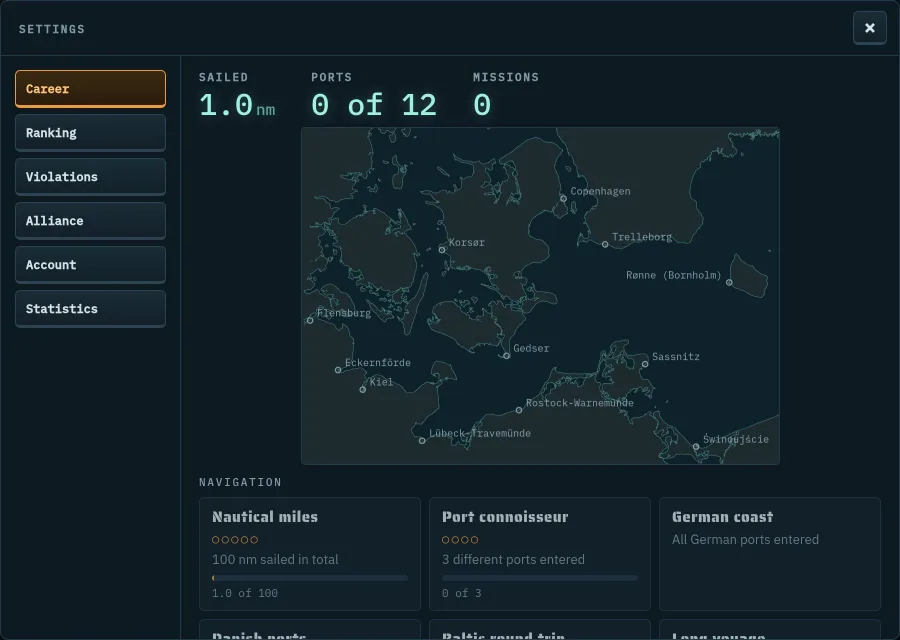Open the Nautical miles achievement card

pos(310,554)
